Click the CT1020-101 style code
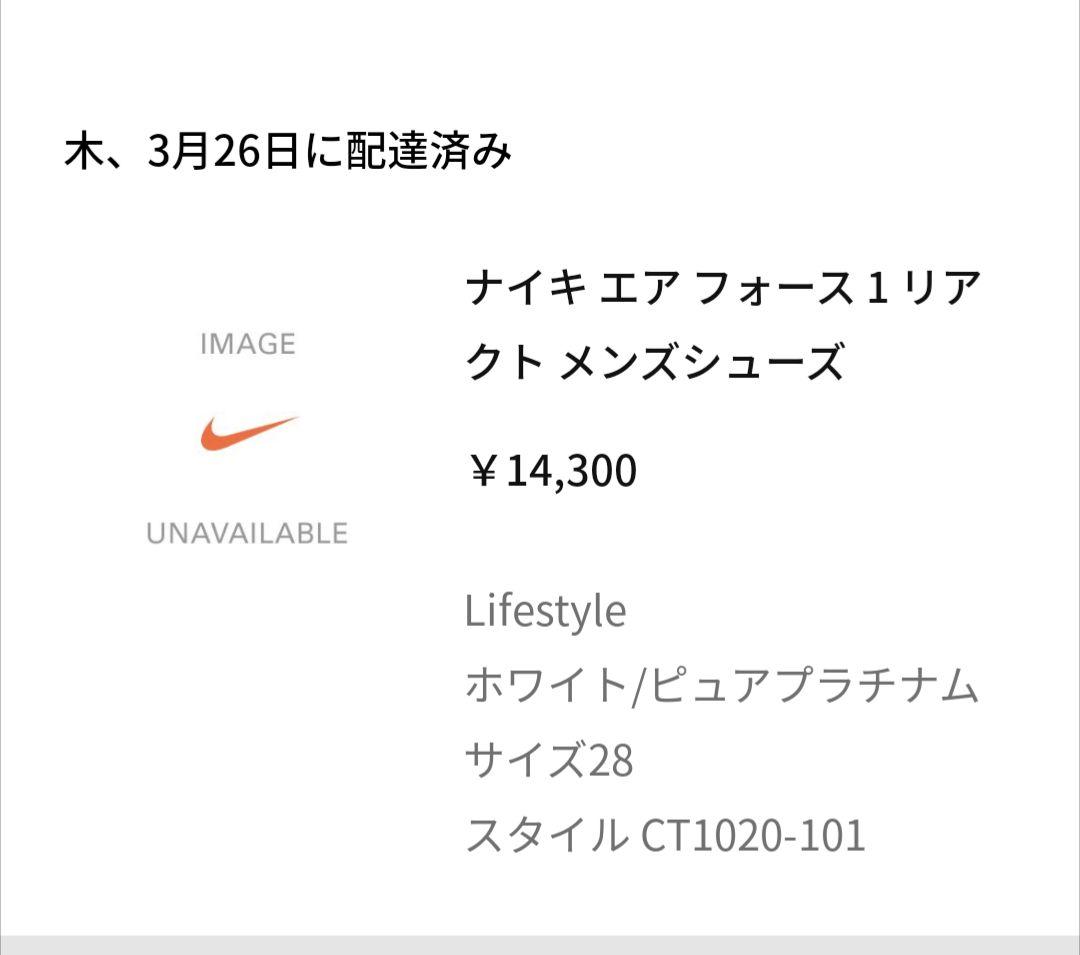Viewport: 1080px width, 955px height. pyautogui.click(x=753, y=835)
